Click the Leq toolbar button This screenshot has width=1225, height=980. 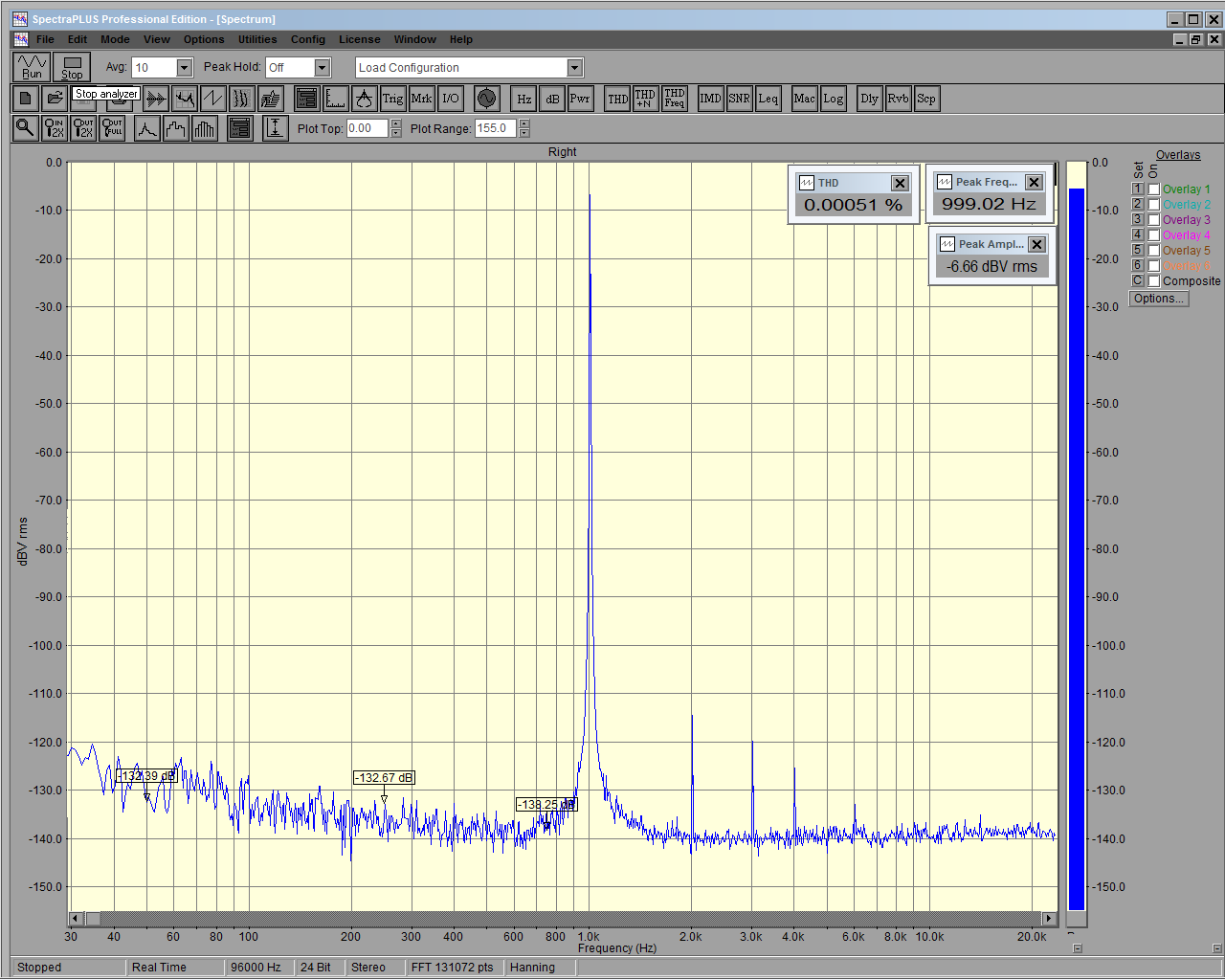(768, 98)
